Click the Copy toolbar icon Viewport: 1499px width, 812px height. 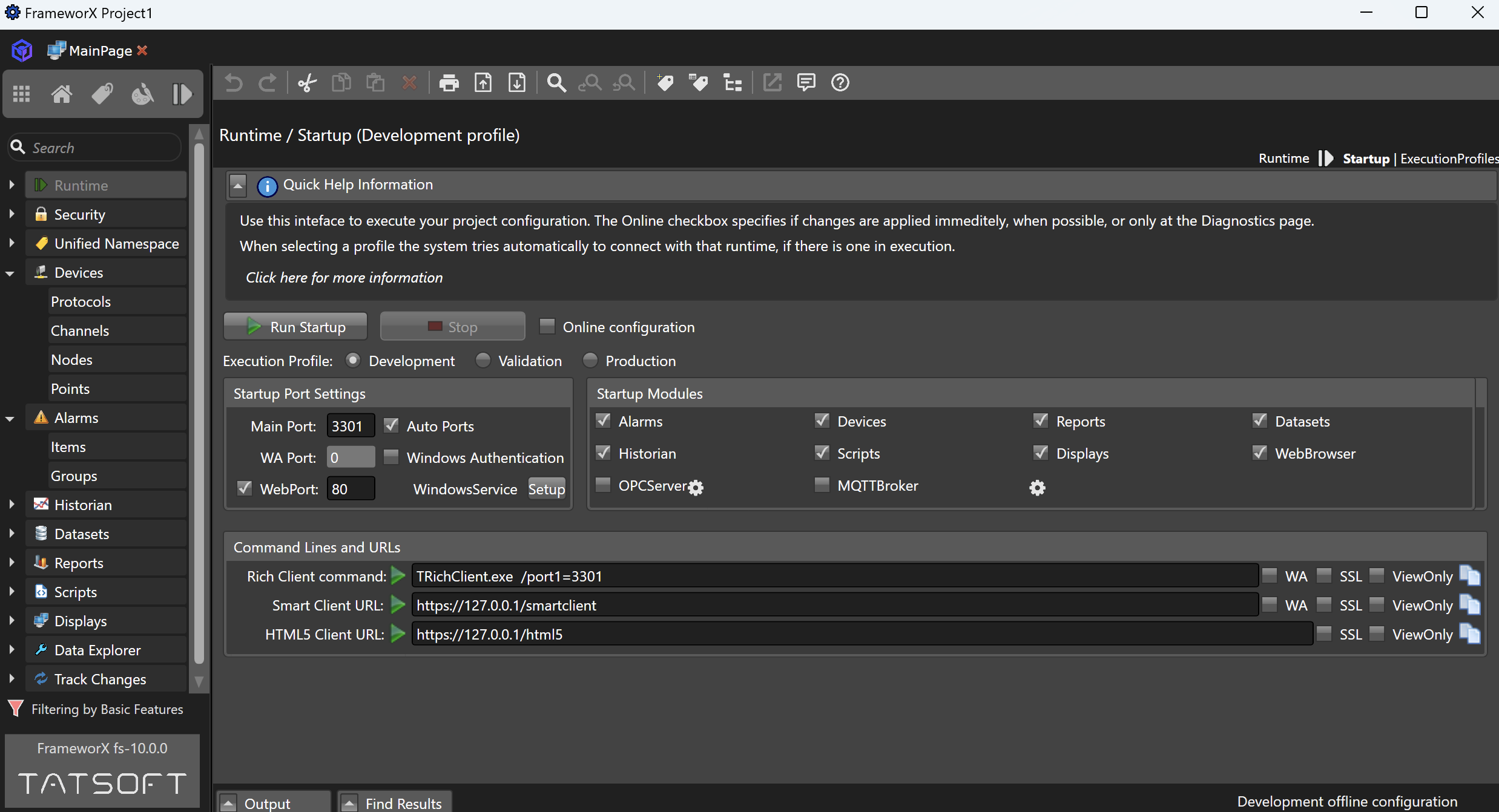pos(341,82)
